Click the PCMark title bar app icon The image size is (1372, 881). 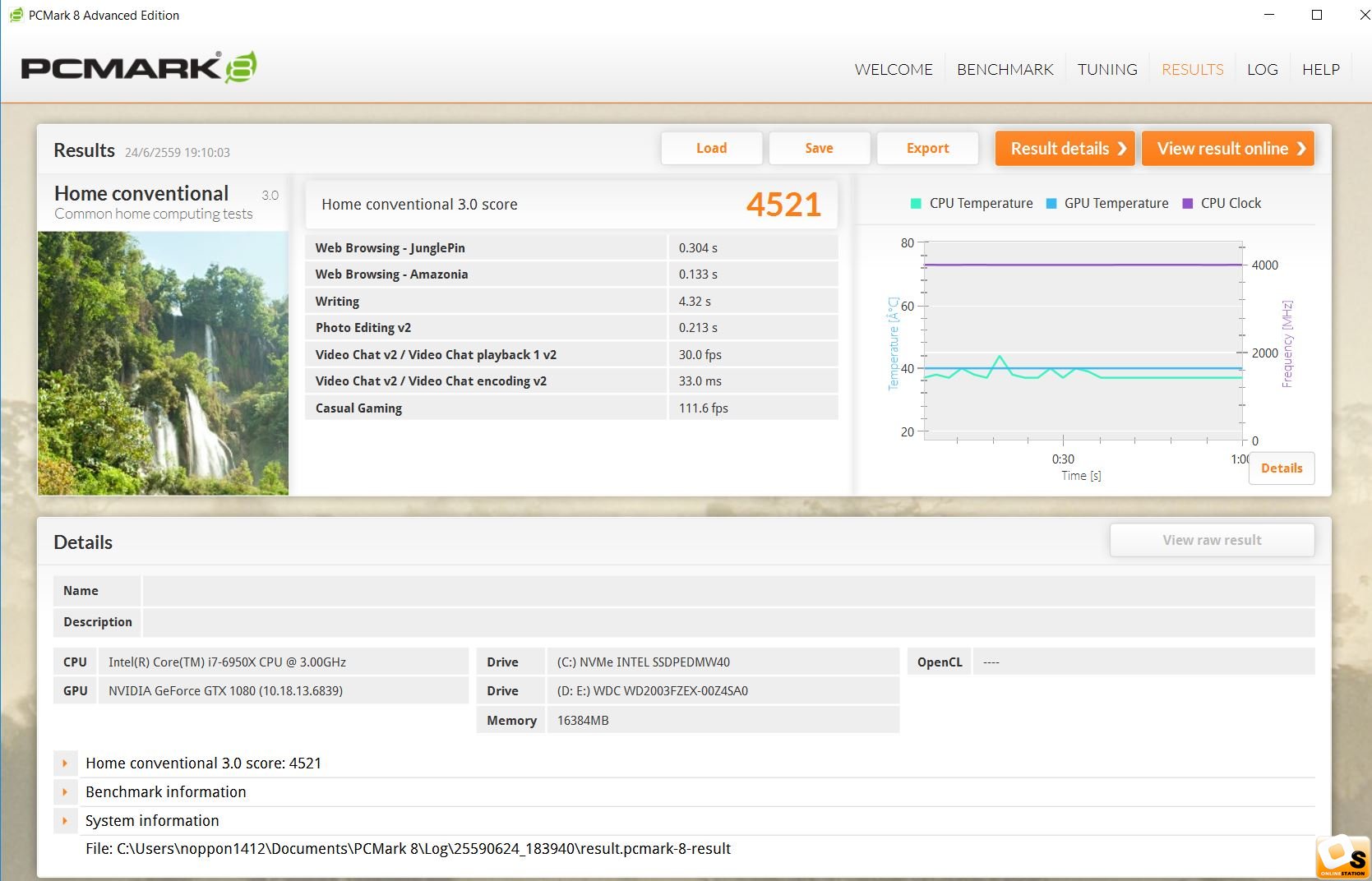click(16, 15)
